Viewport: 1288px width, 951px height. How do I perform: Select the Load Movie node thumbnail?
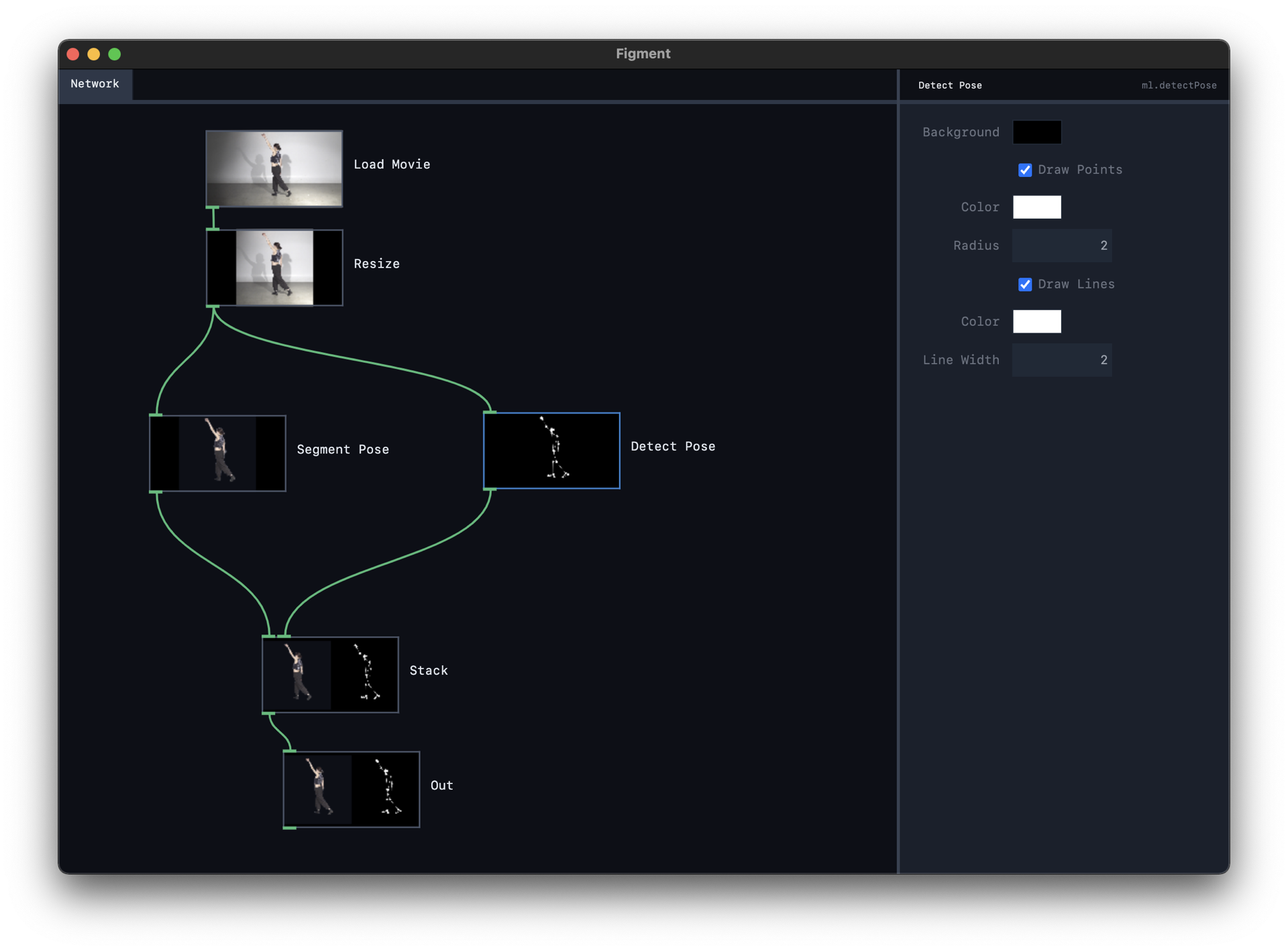(x=274, y=168)
